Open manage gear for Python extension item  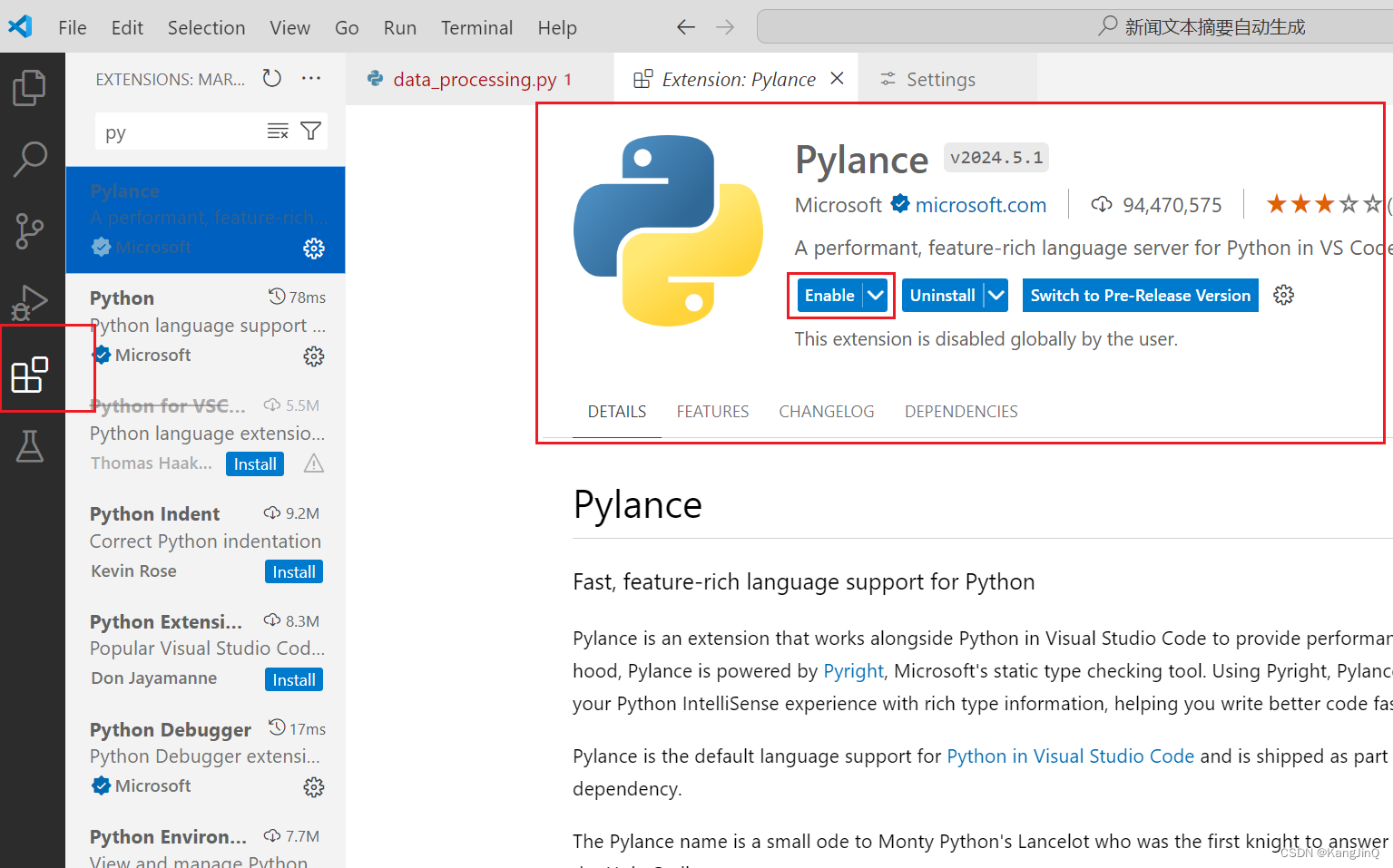pyautogui.click(x=314, y=356)
